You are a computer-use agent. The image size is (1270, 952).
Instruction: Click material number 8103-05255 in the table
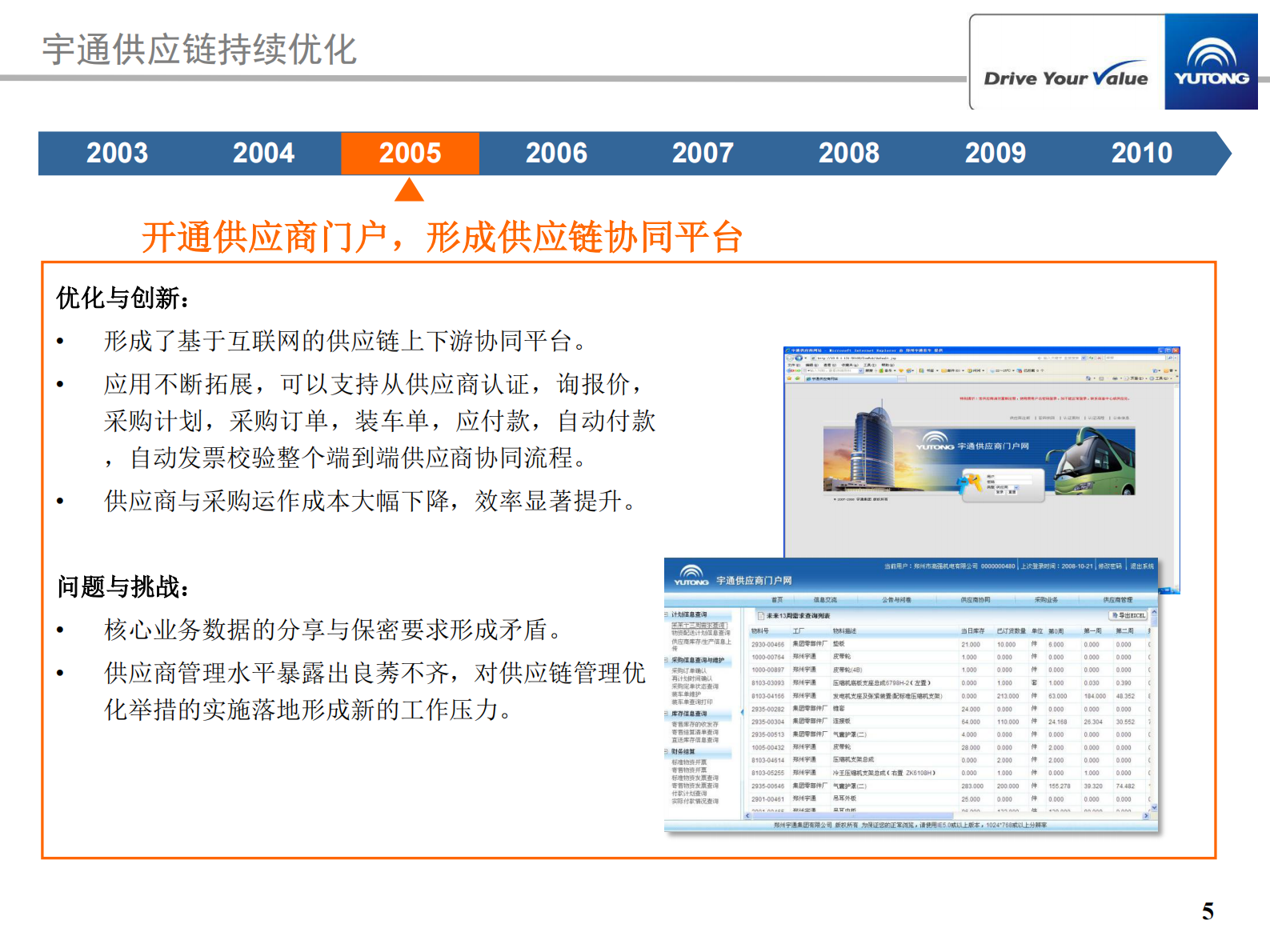tap(768, 773)
